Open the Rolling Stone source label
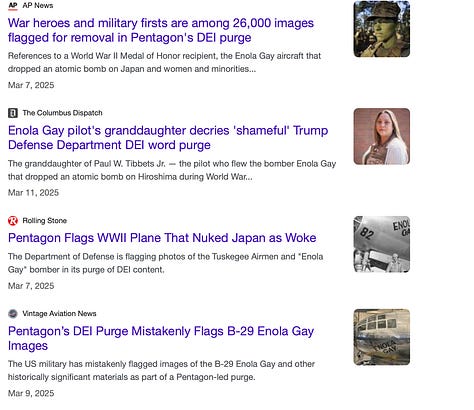This screenshot has width=474, height=410. pos(45,221)
